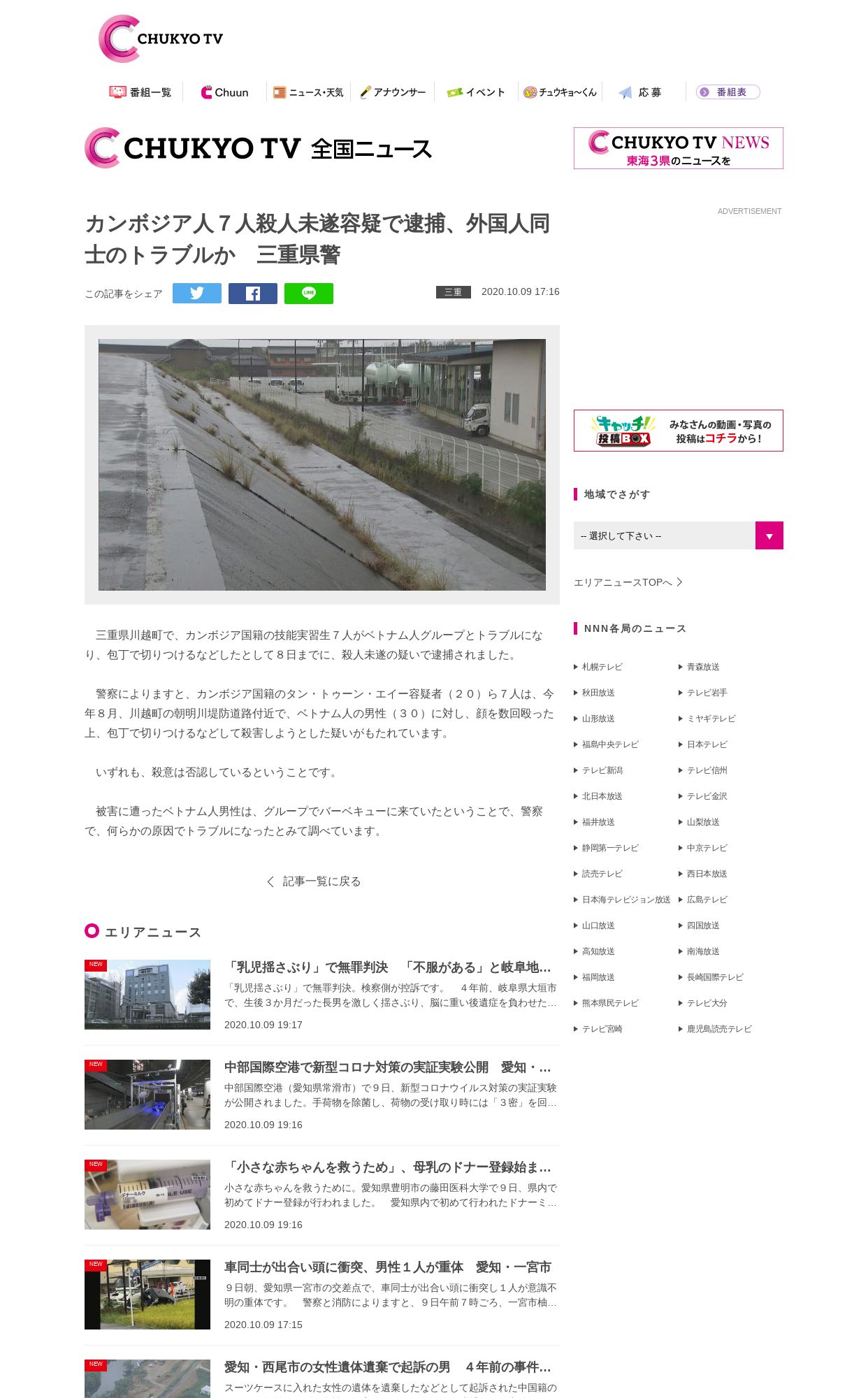Open the テレビ信州 news link

[x=703, y=770]
